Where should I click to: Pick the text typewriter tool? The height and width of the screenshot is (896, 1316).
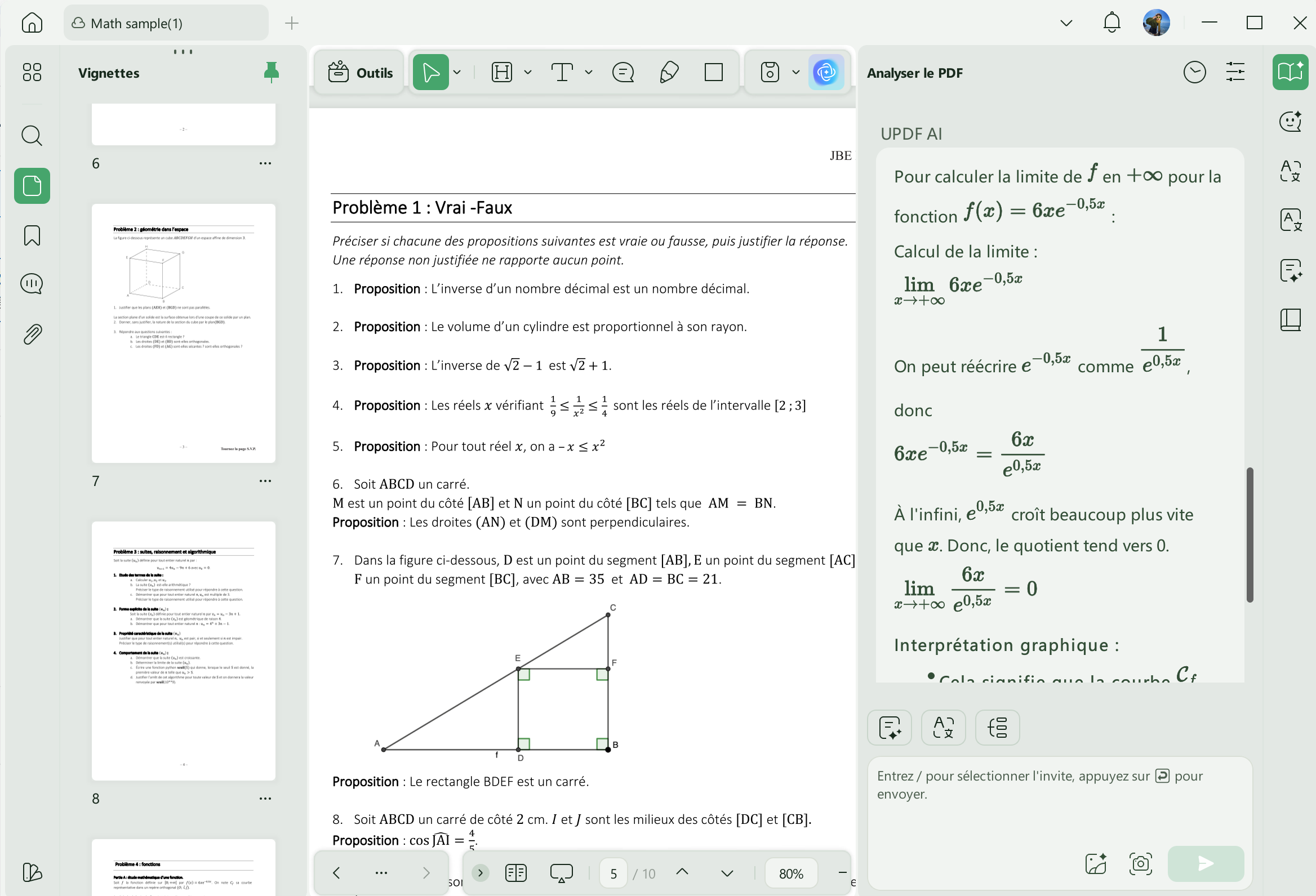[x=562, y=73]
